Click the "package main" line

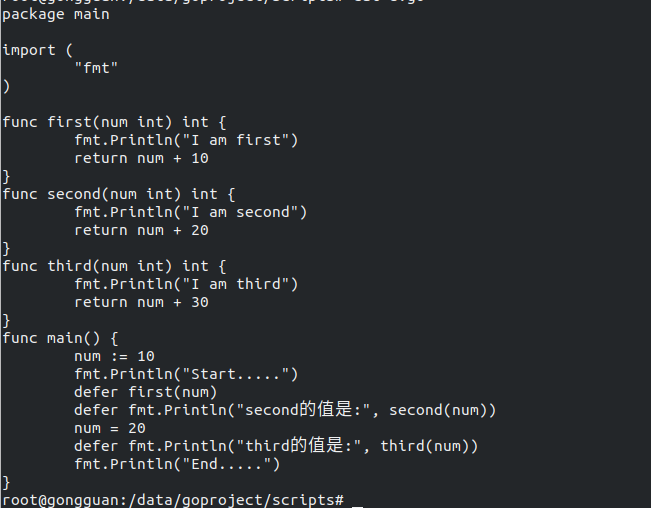point(56,15)
